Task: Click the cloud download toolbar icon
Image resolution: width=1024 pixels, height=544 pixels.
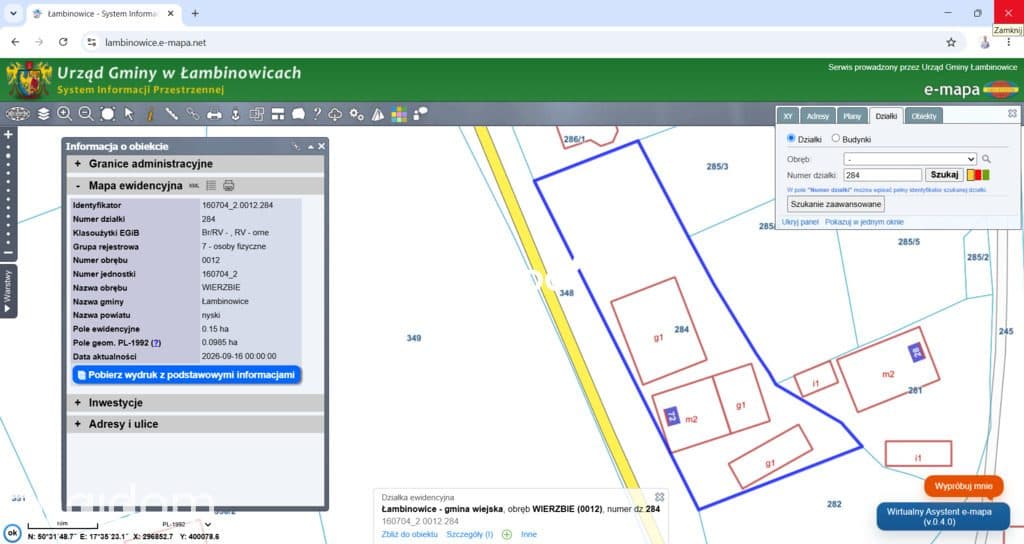Action: click(335, 114)
